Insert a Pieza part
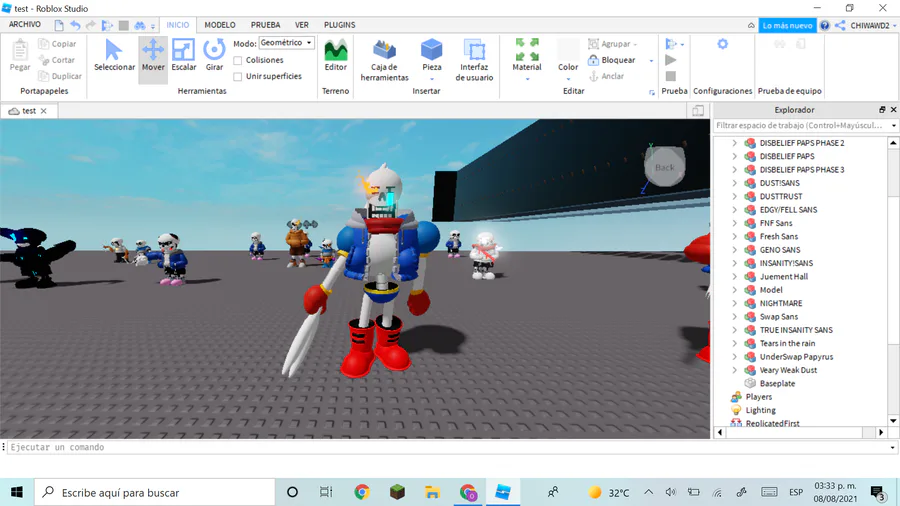Screen dimensions: 900x506 pos(432,57)
